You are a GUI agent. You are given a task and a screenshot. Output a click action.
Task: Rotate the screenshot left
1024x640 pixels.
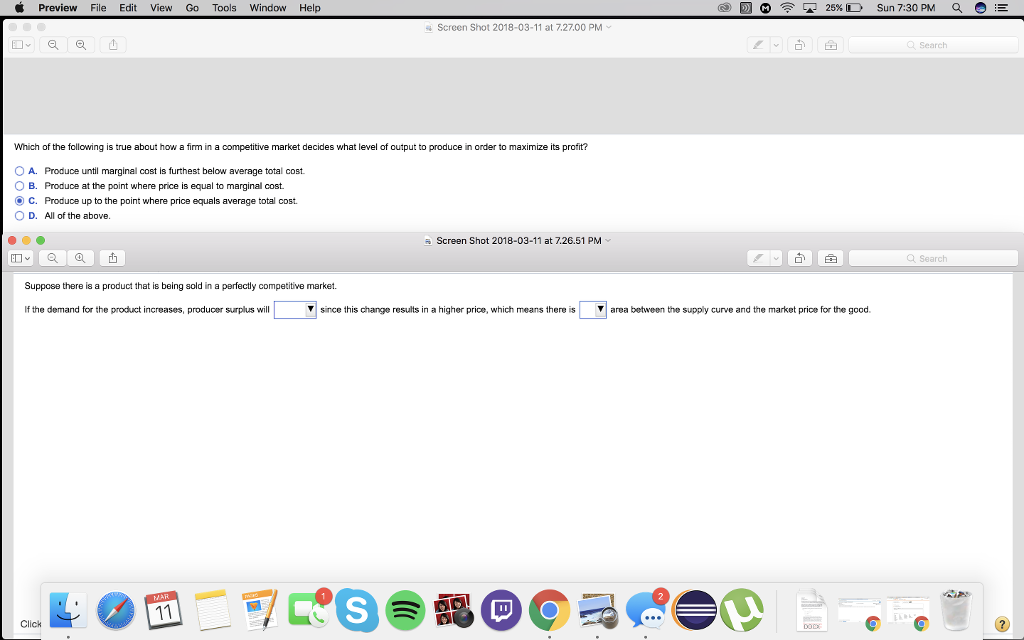click(x=799, y=257)
